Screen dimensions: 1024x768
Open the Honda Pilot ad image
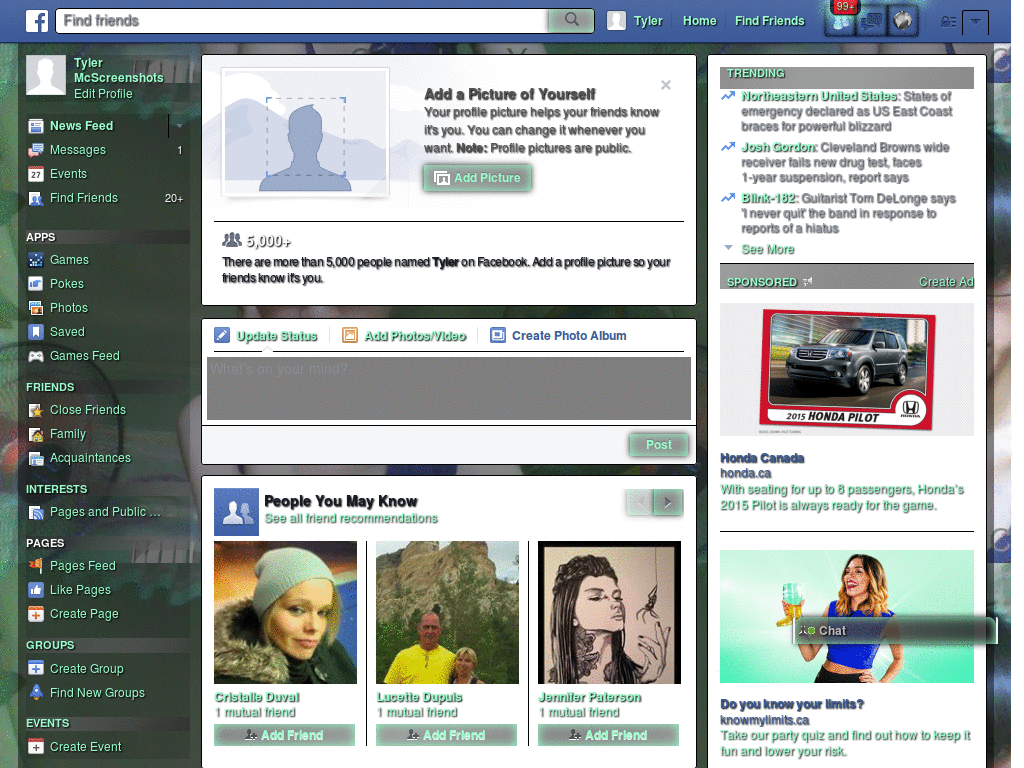coord(846,370)
